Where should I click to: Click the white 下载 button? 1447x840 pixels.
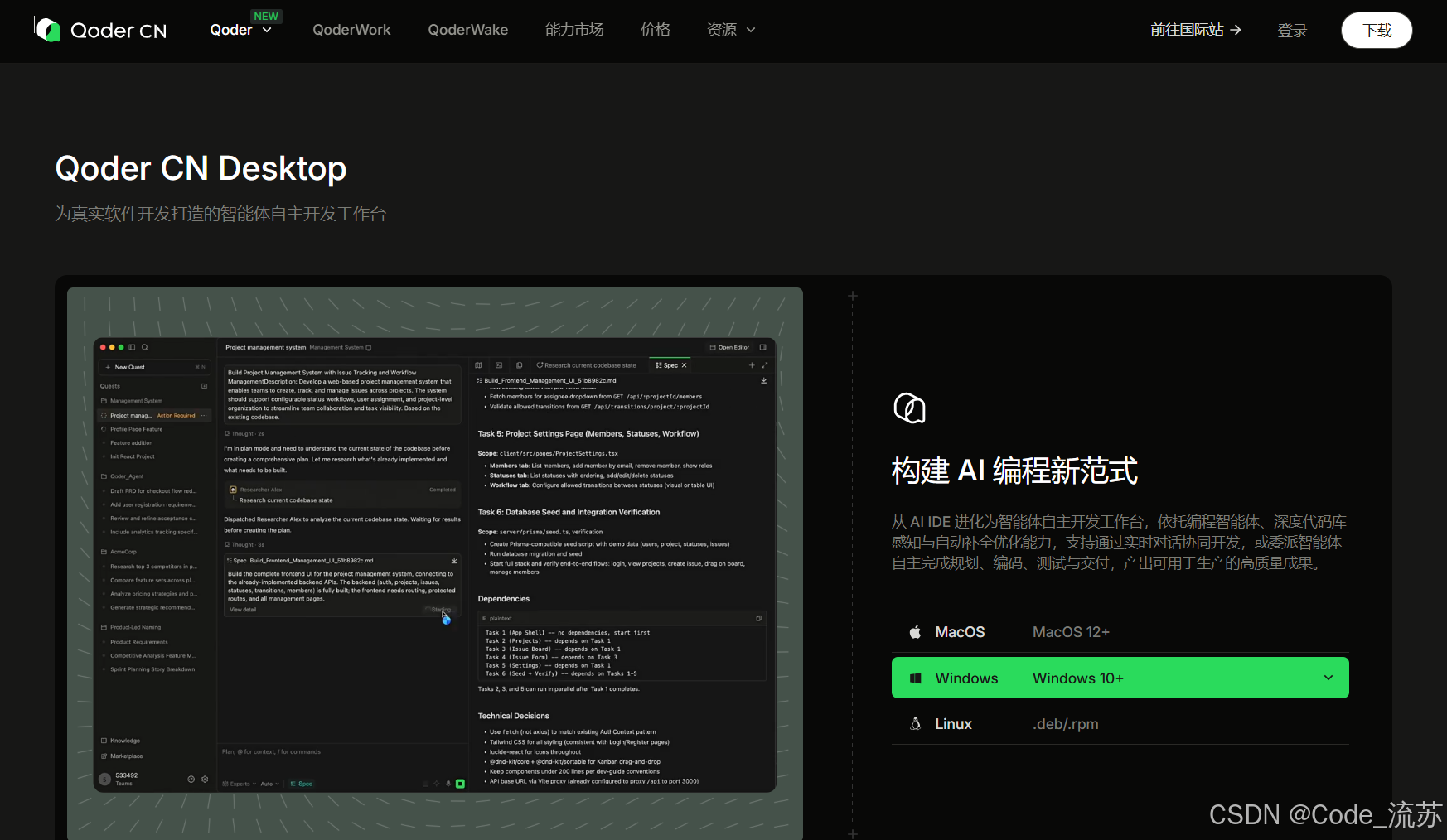coord(1377,31)
